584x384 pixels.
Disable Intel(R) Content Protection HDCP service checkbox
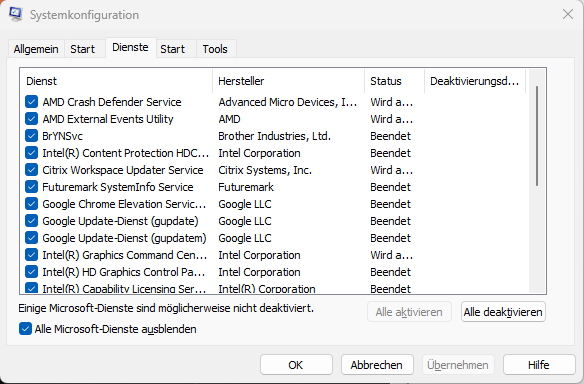[x=31, y=153]
